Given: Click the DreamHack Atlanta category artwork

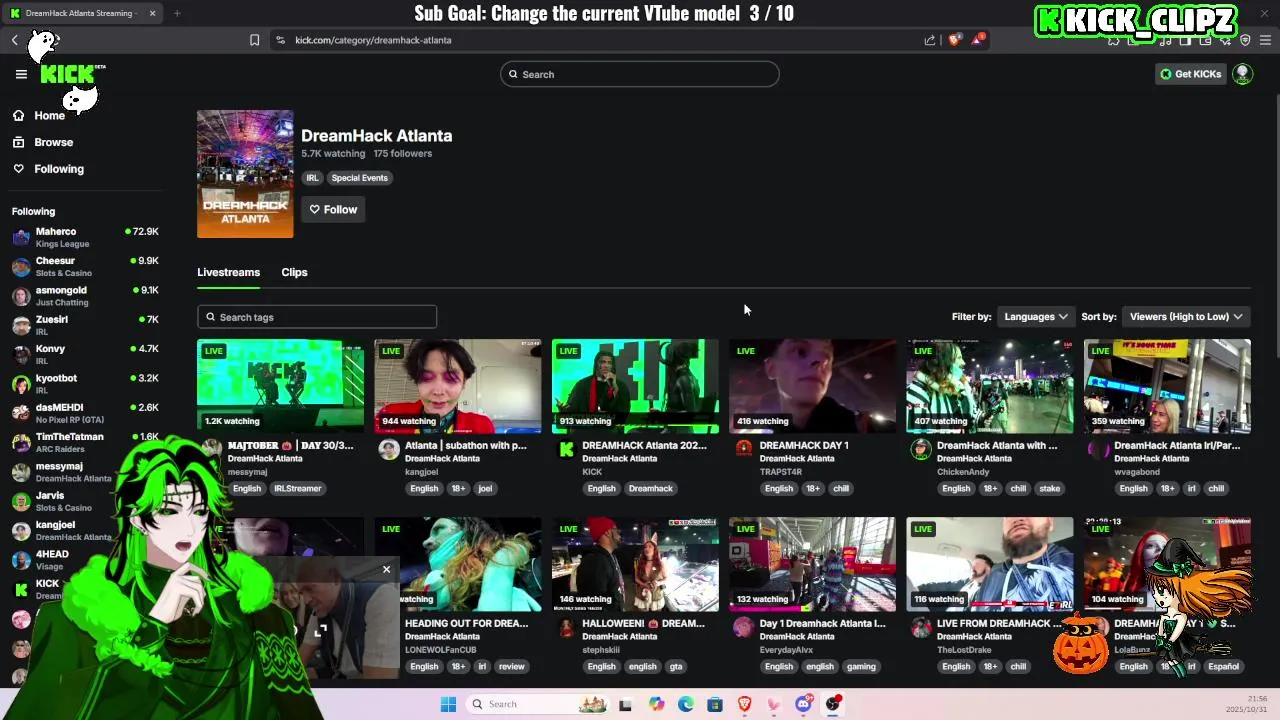Looking at the screenshot, I should click(x=245, y=174).
